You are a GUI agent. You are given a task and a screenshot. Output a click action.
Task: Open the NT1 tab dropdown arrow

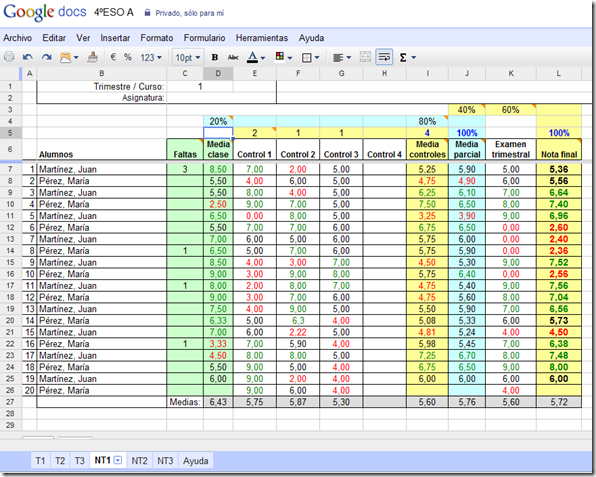tap(118, 461)
